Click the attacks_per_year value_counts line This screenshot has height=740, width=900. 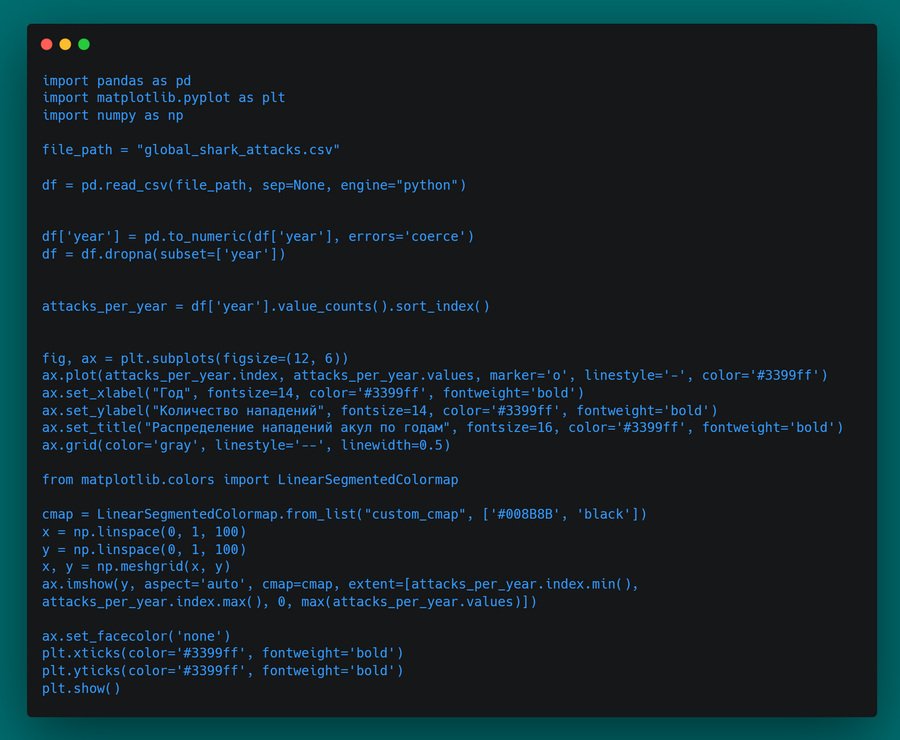click(266, 306)
